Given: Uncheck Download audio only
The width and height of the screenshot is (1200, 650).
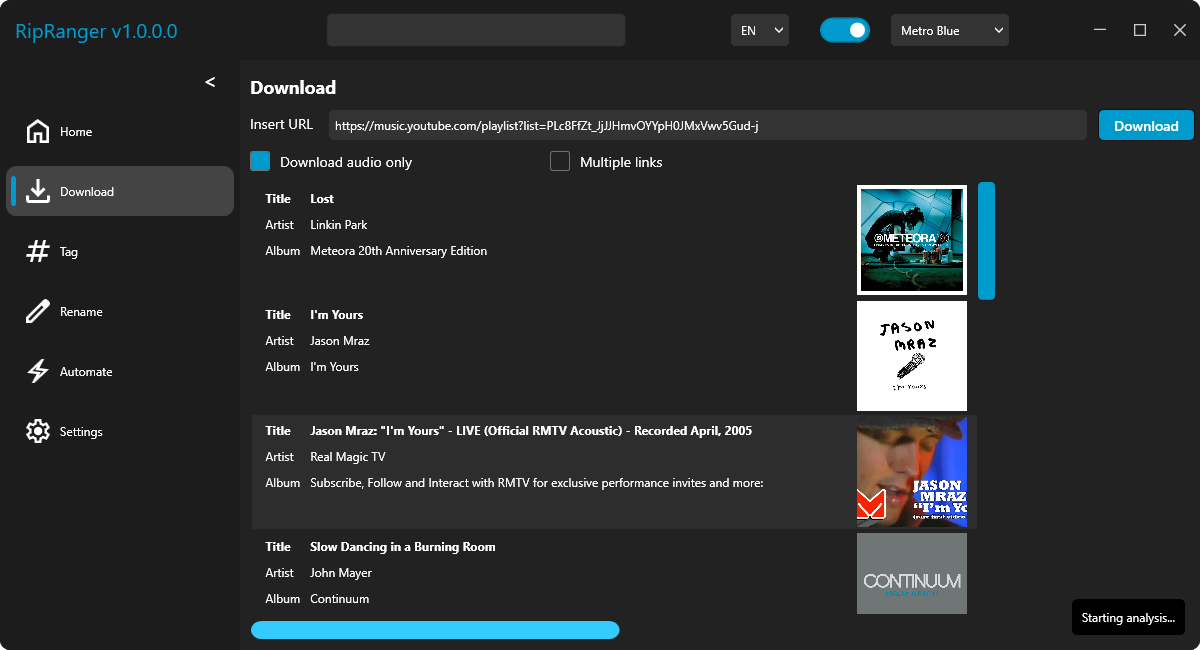Looking at the screenshot, I should click(260, 161).
